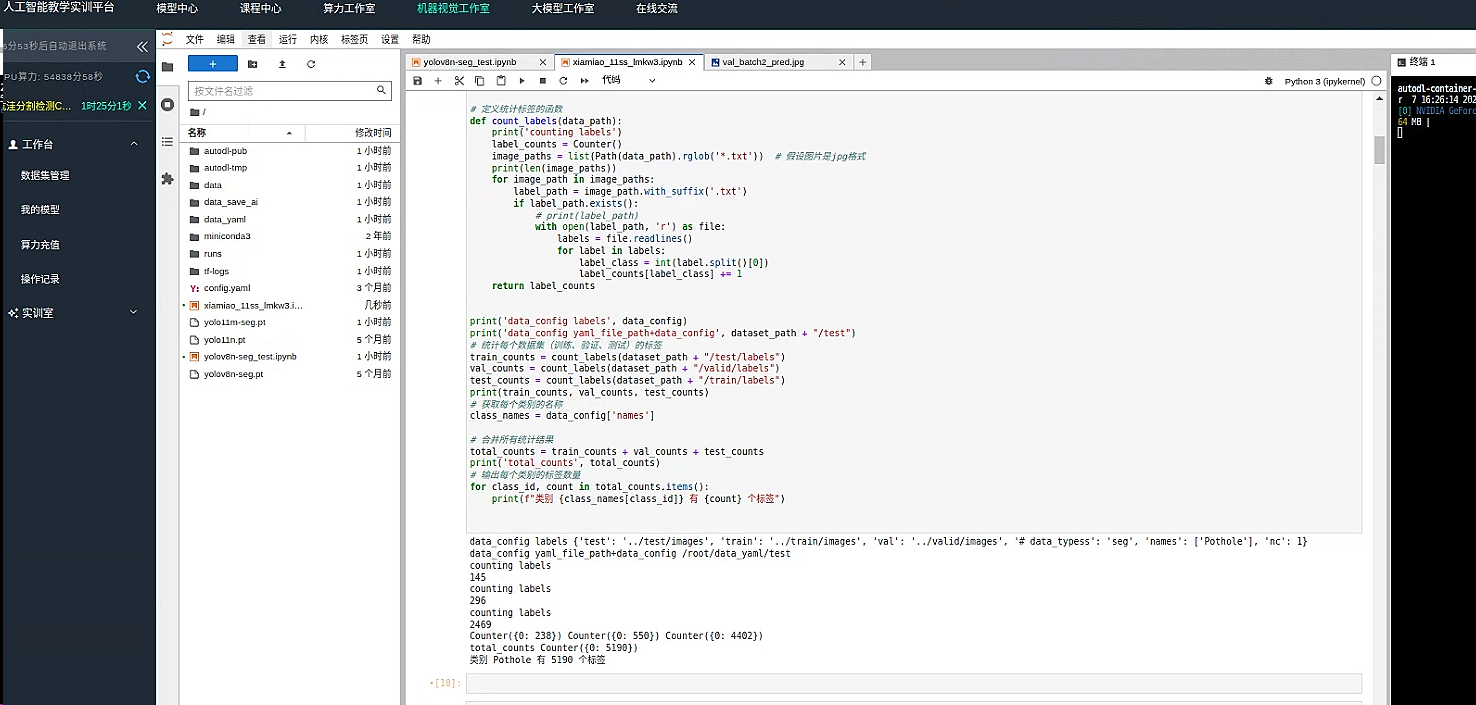Copy the selected cell in notebook toolbar
The height and width of the screenshot is (705, 1476).
click(x=480, y=80)
